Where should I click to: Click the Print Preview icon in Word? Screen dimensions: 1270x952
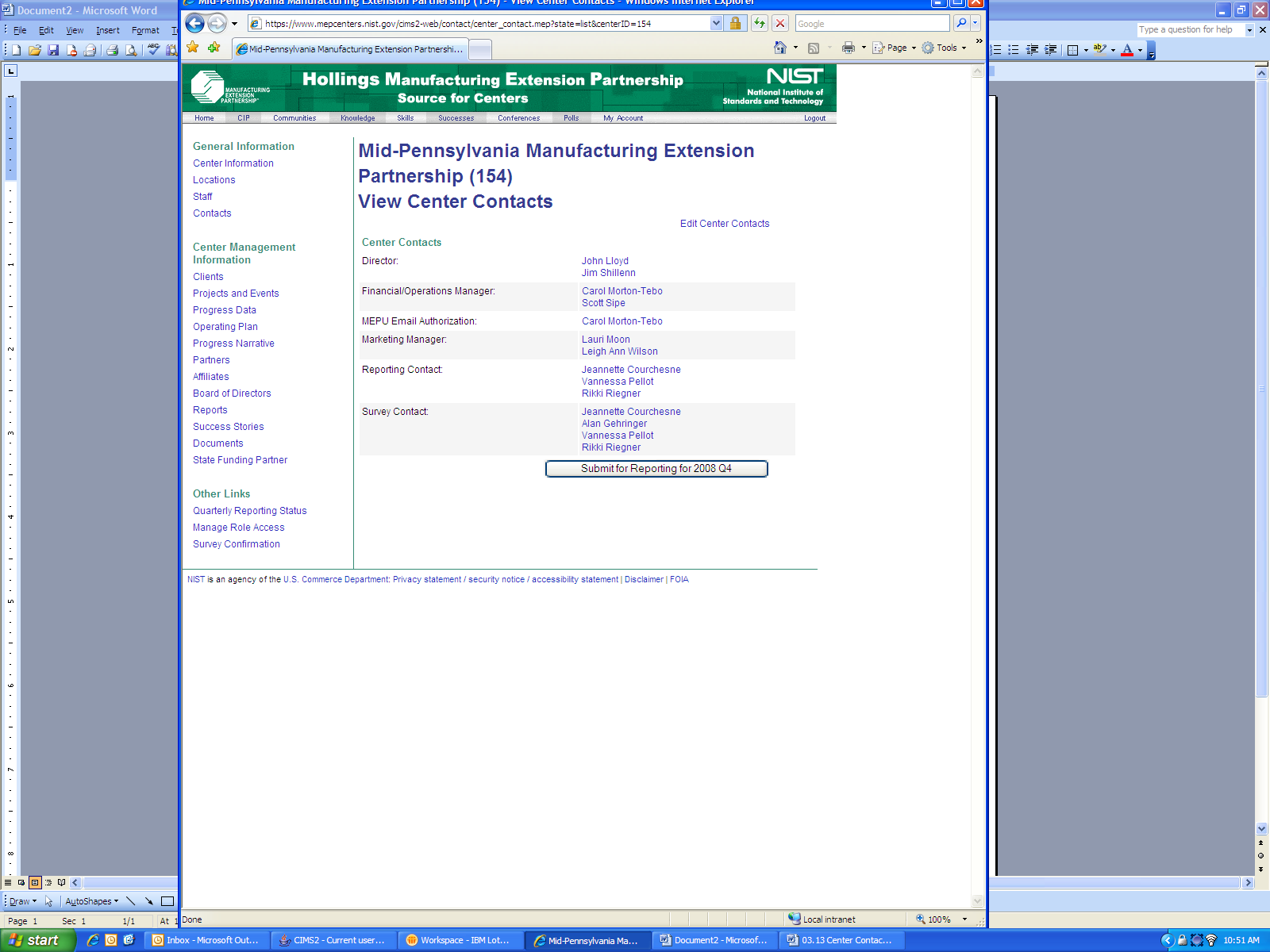[131, 50]
